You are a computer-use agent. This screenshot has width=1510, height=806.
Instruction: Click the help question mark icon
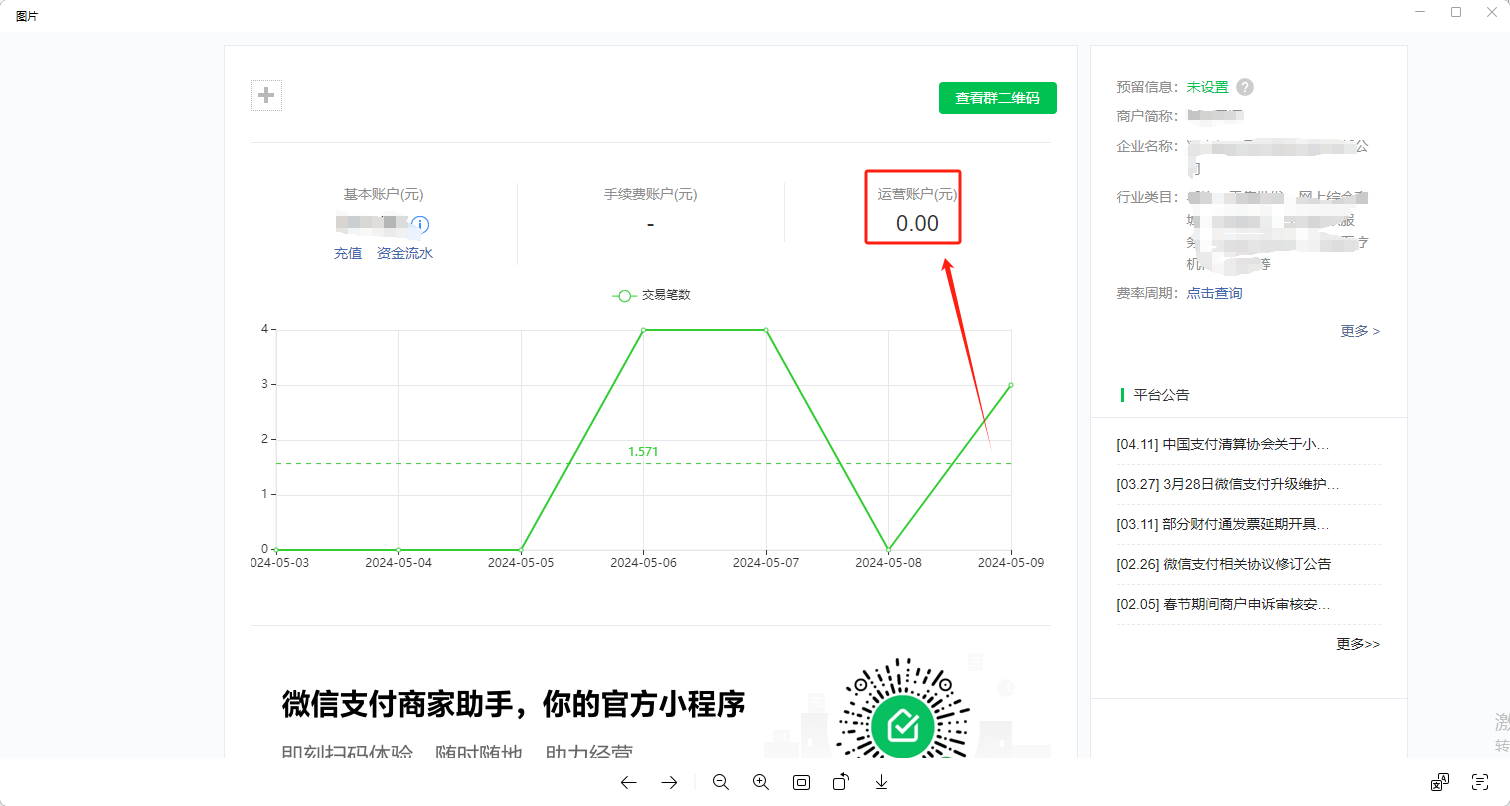tap(1245, 87)
